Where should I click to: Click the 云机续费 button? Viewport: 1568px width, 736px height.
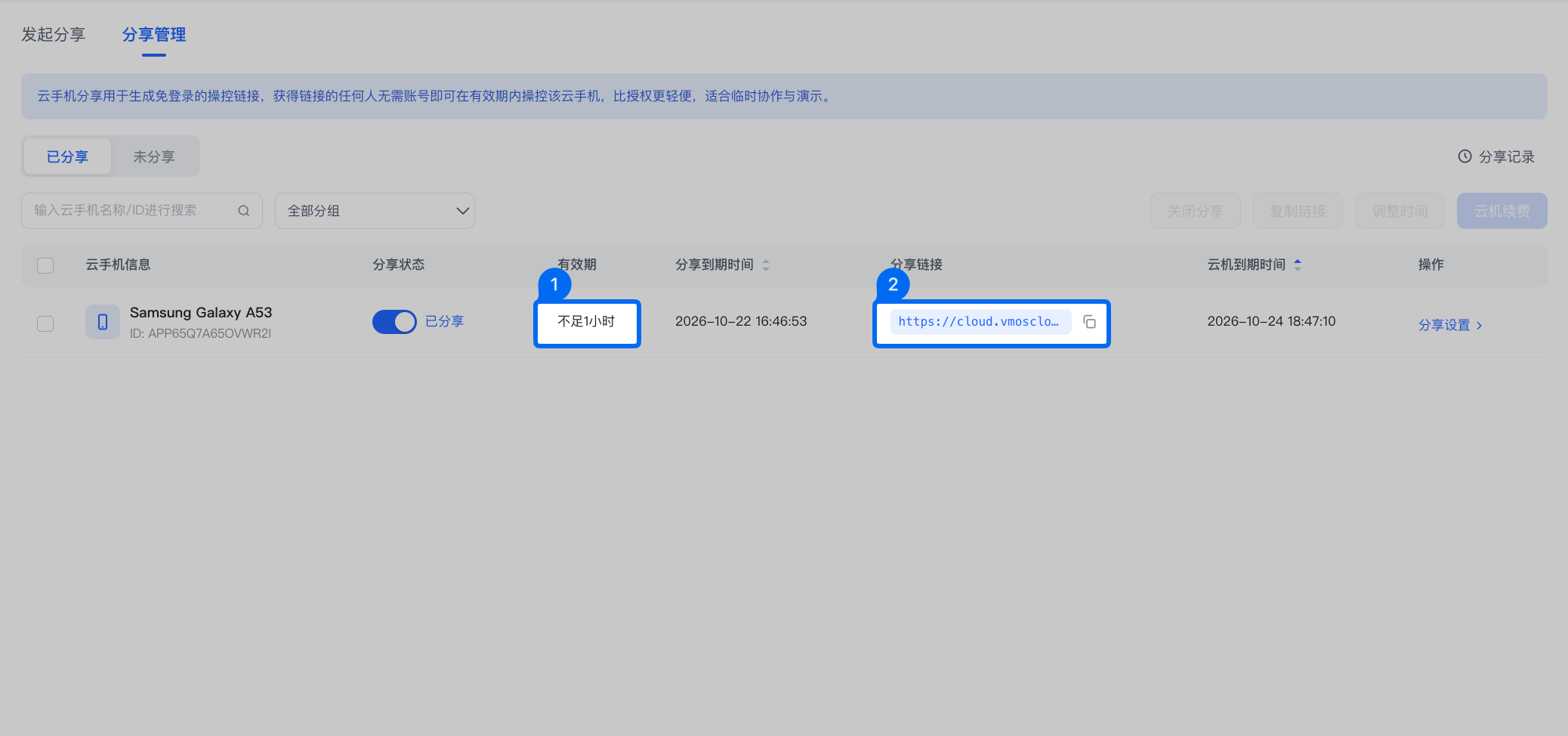pyautogui.click(x=1502, y=211)
